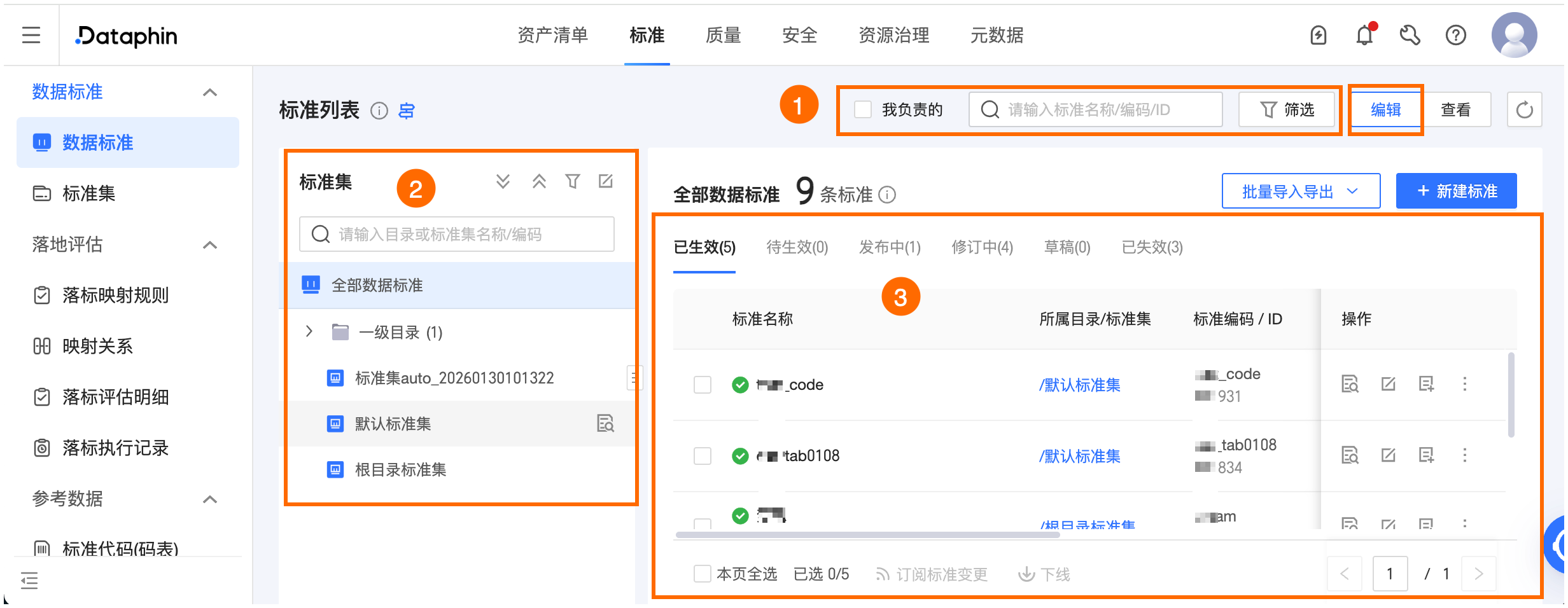The width and height of the screenshot is (1568, 608).
Task: Collapse the 落地评估 sidebar section
Action: (x=209, y=245)
